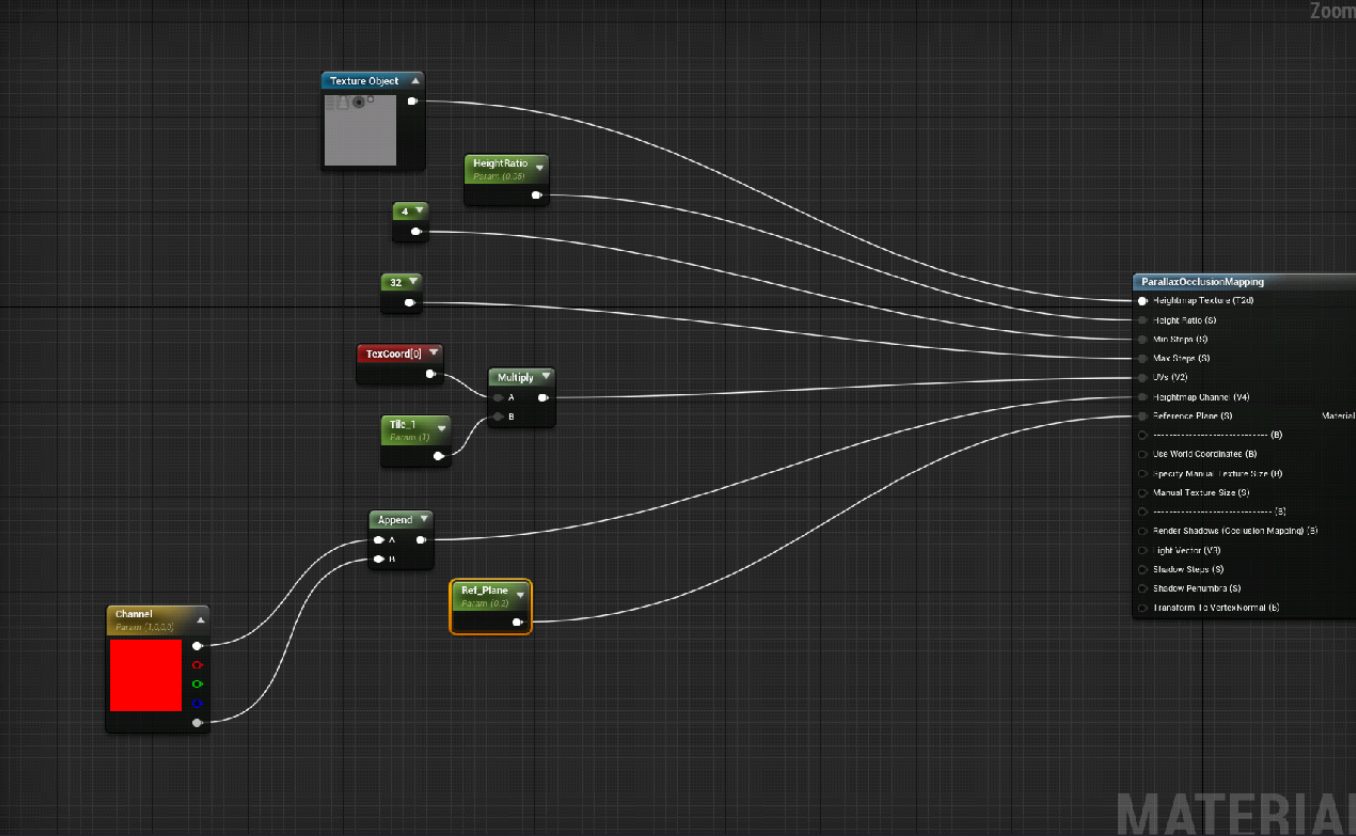Expand the Tile_1 node preview arrow
Screen dimensions: 1356x836
click(x=441, y=428)
